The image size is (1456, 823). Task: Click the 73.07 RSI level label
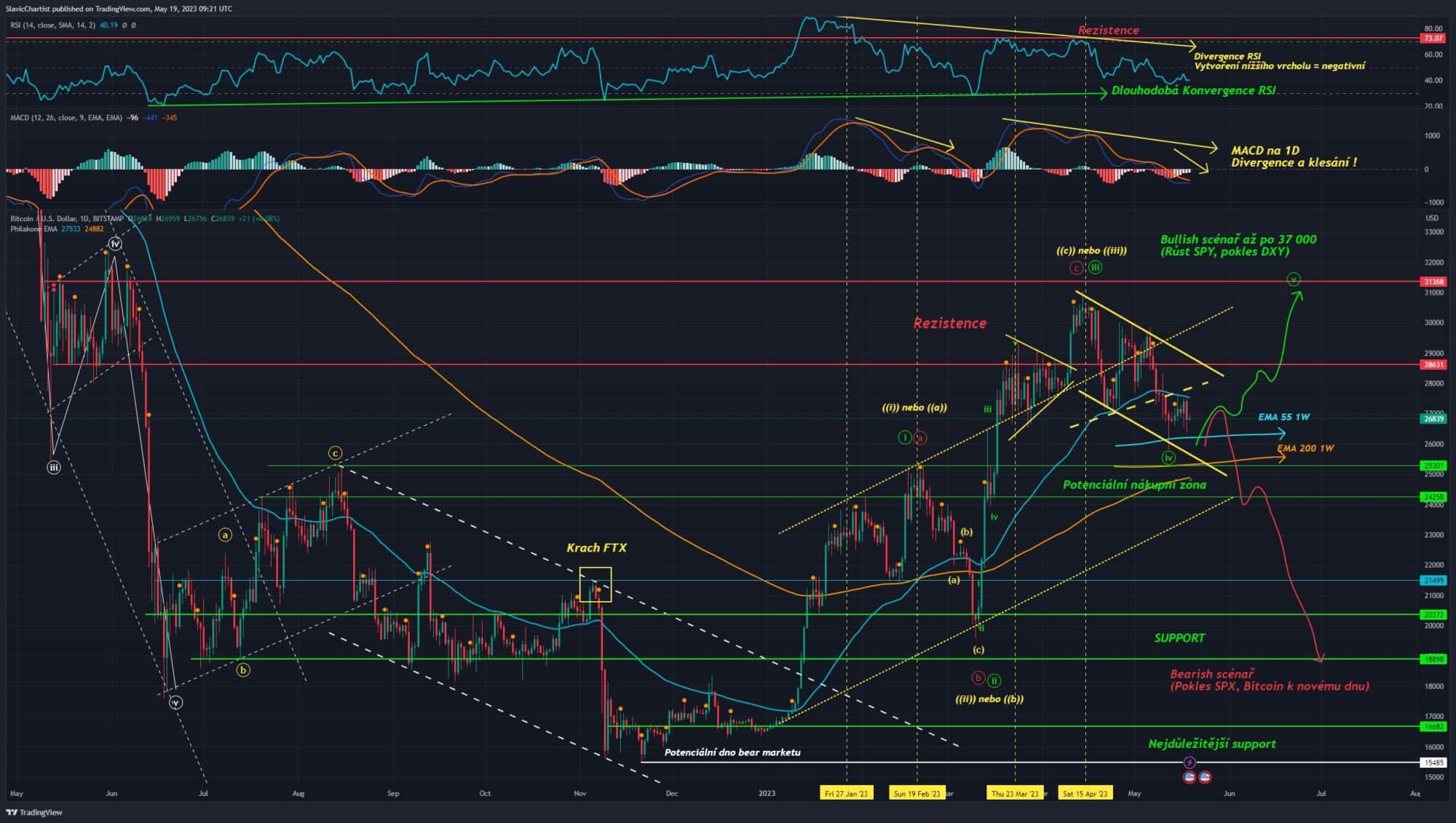(1433, 38)
